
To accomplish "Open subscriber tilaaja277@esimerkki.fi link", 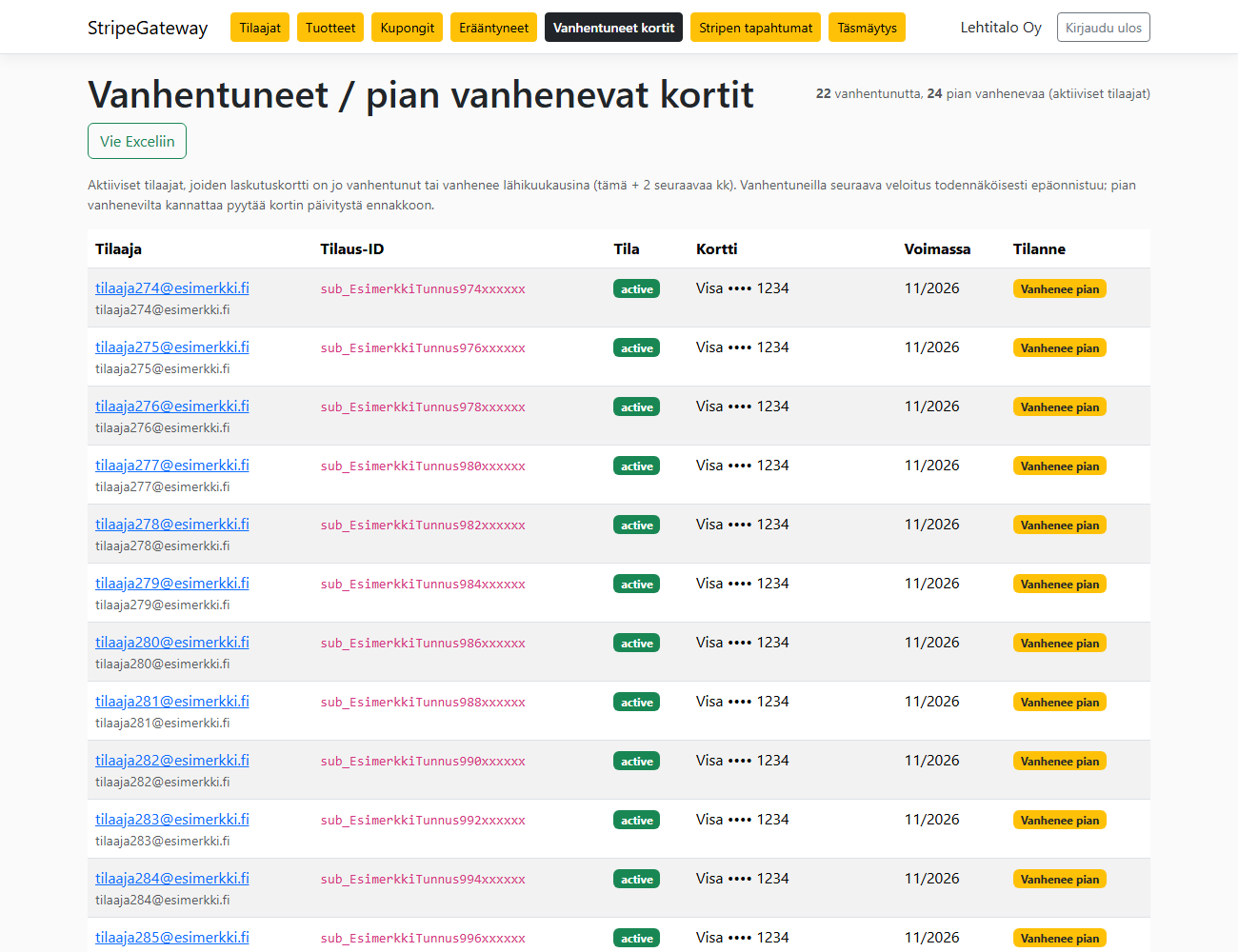I will tap(172, 466).
